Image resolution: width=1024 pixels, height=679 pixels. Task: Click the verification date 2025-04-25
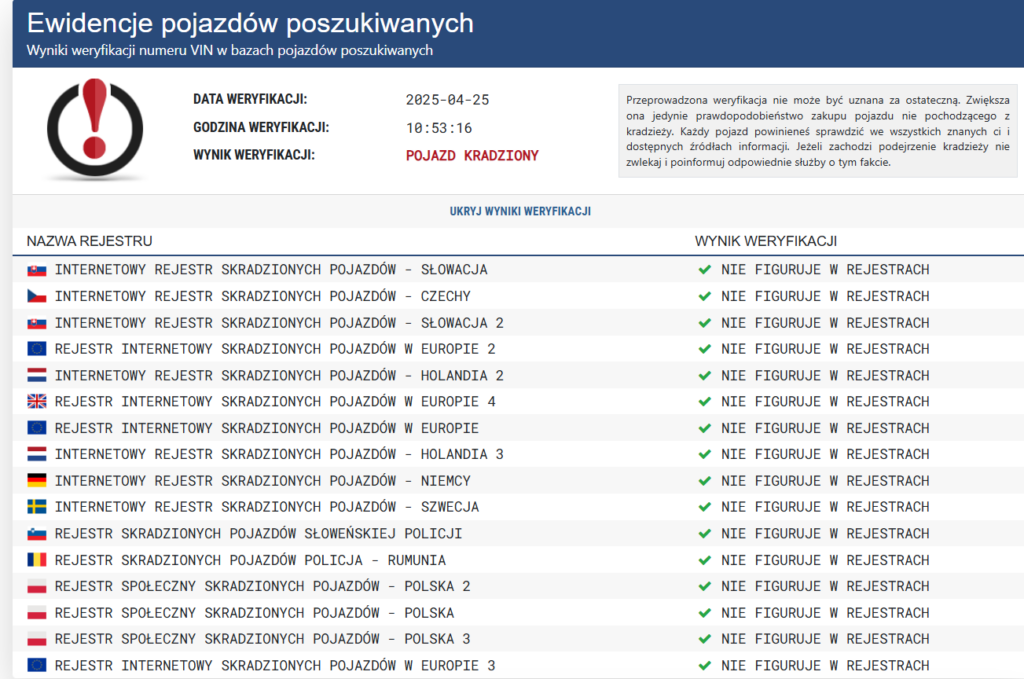pos(447,100)
